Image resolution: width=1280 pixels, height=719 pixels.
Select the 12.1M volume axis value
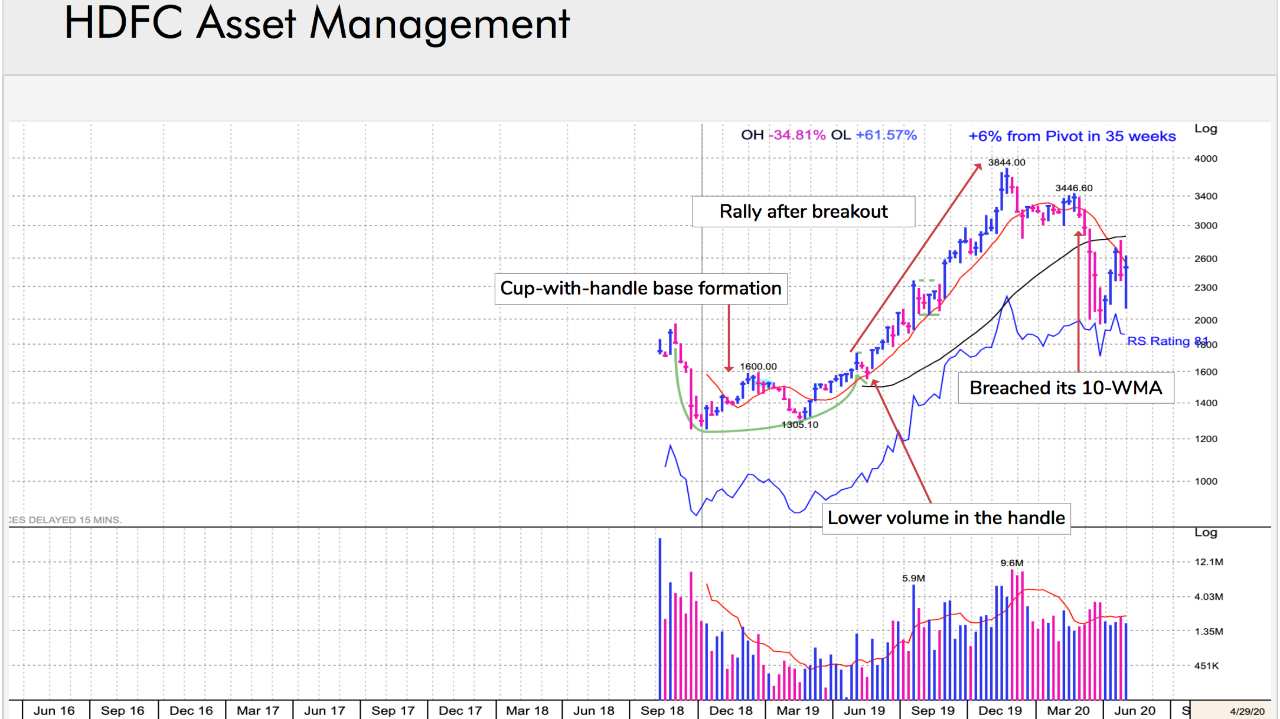pos(1208,562)
